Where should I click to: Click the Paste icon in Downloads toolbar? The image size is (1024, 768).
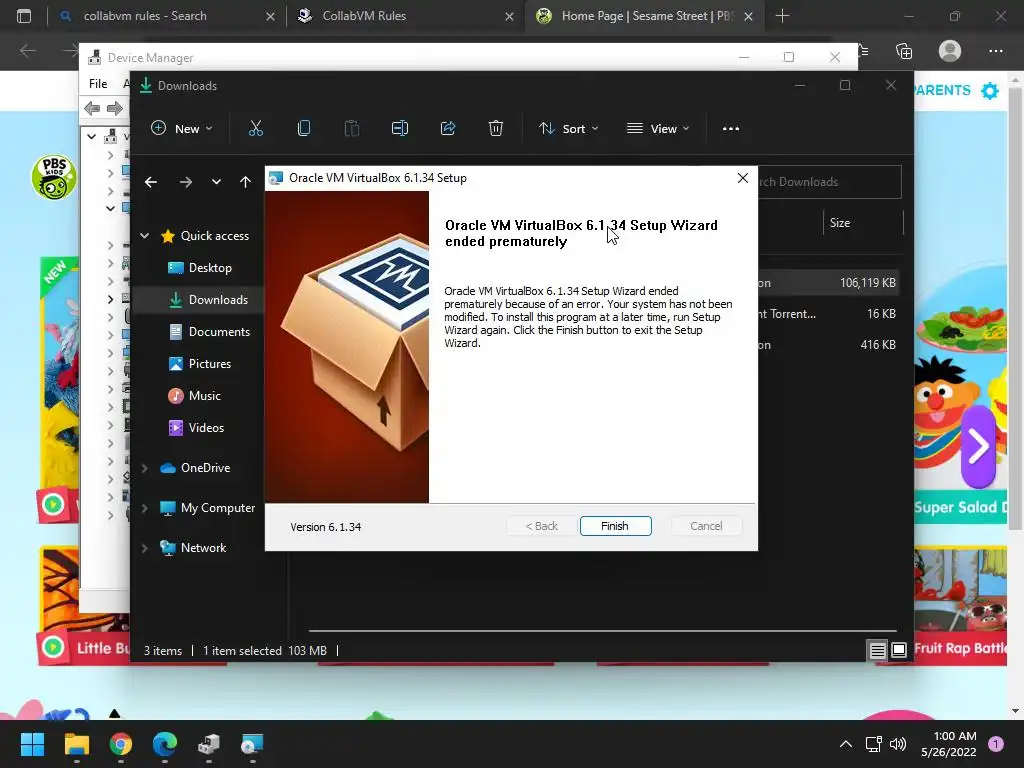pos(352,129)
